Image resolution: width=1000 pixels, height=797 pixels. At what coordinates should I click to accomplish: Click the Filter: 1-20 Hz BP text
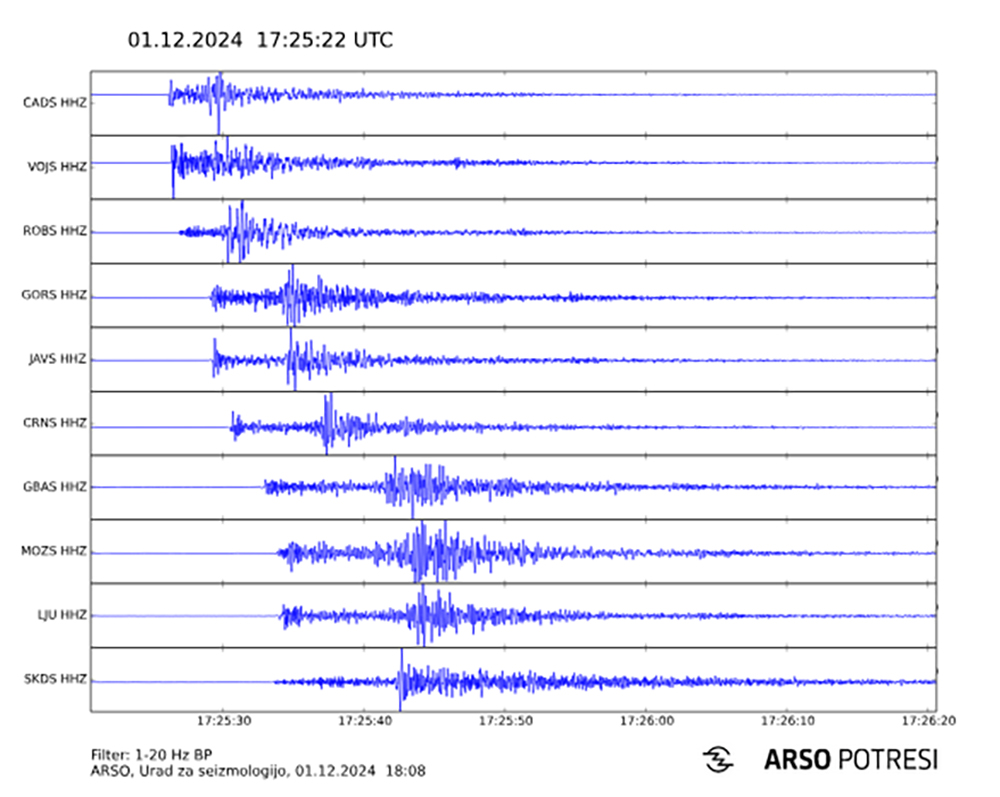(149, 754)
